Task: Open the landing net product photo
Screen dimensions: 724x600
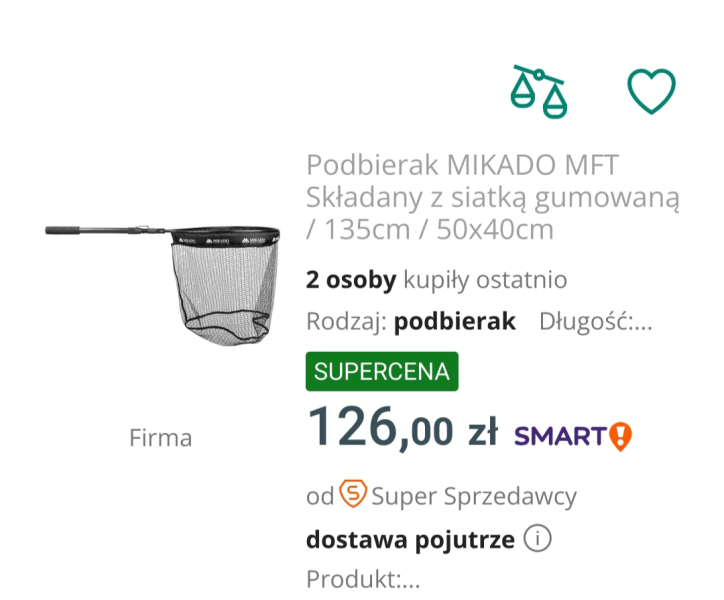Action: click(x=165, y=281)
